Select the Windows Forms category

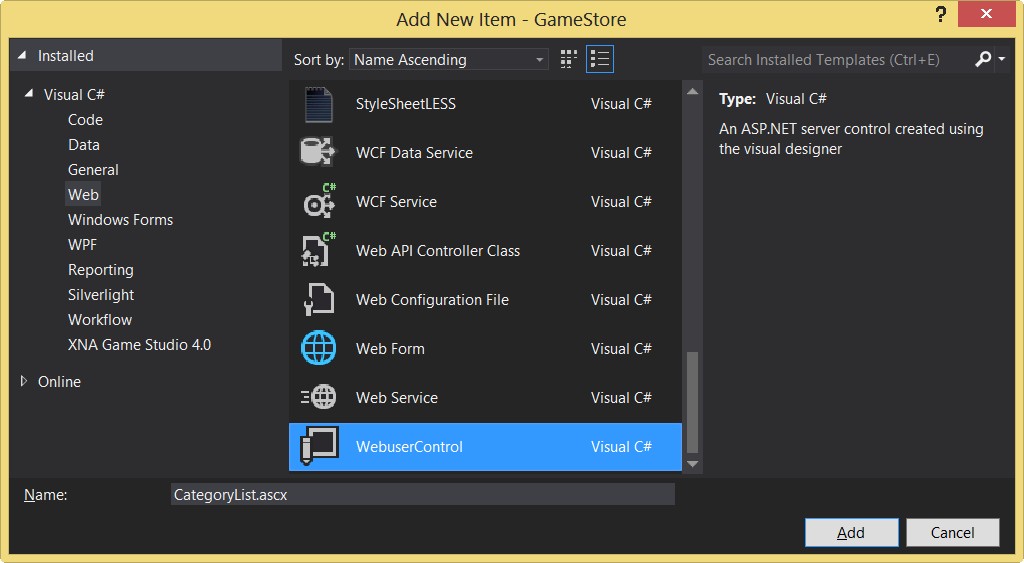tap(120, 219)
